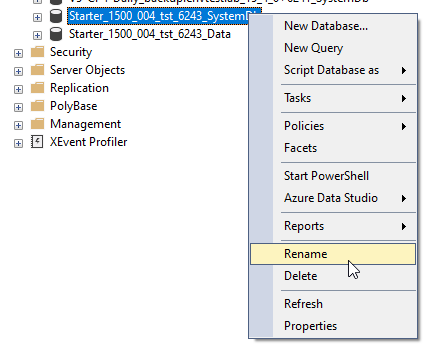Click the Starter_1500_004_tst_6243_SystemDb database icon
435x361 pixels.
56,16
